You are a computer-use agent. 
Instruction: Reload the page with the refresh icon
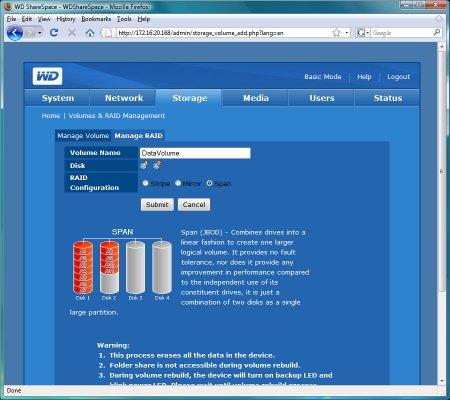[54, 33]
